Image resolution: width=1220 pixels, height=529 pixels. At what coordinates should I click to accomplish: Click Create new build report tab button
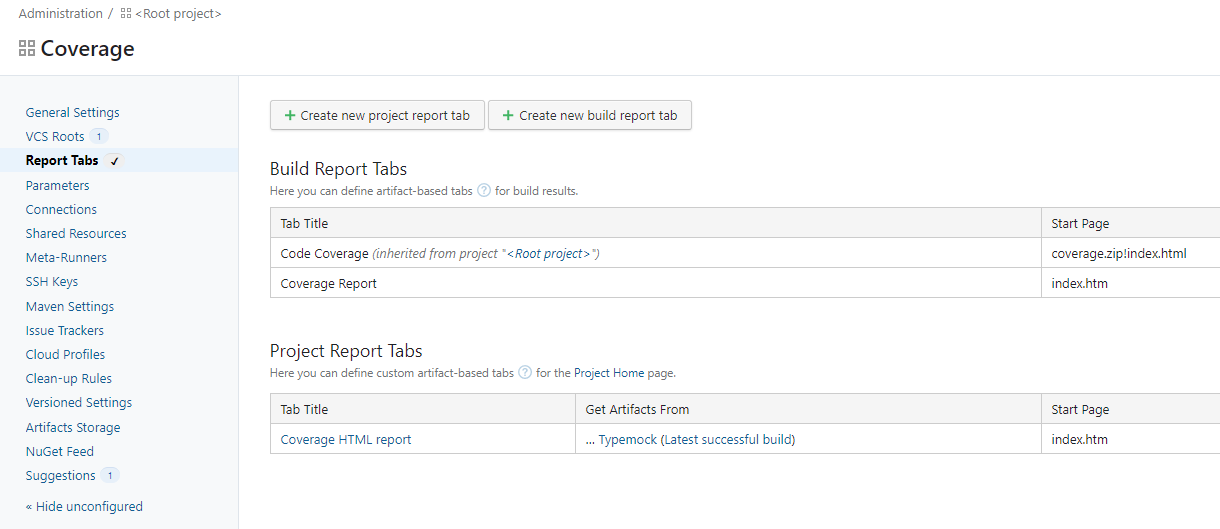pos(589,115)
